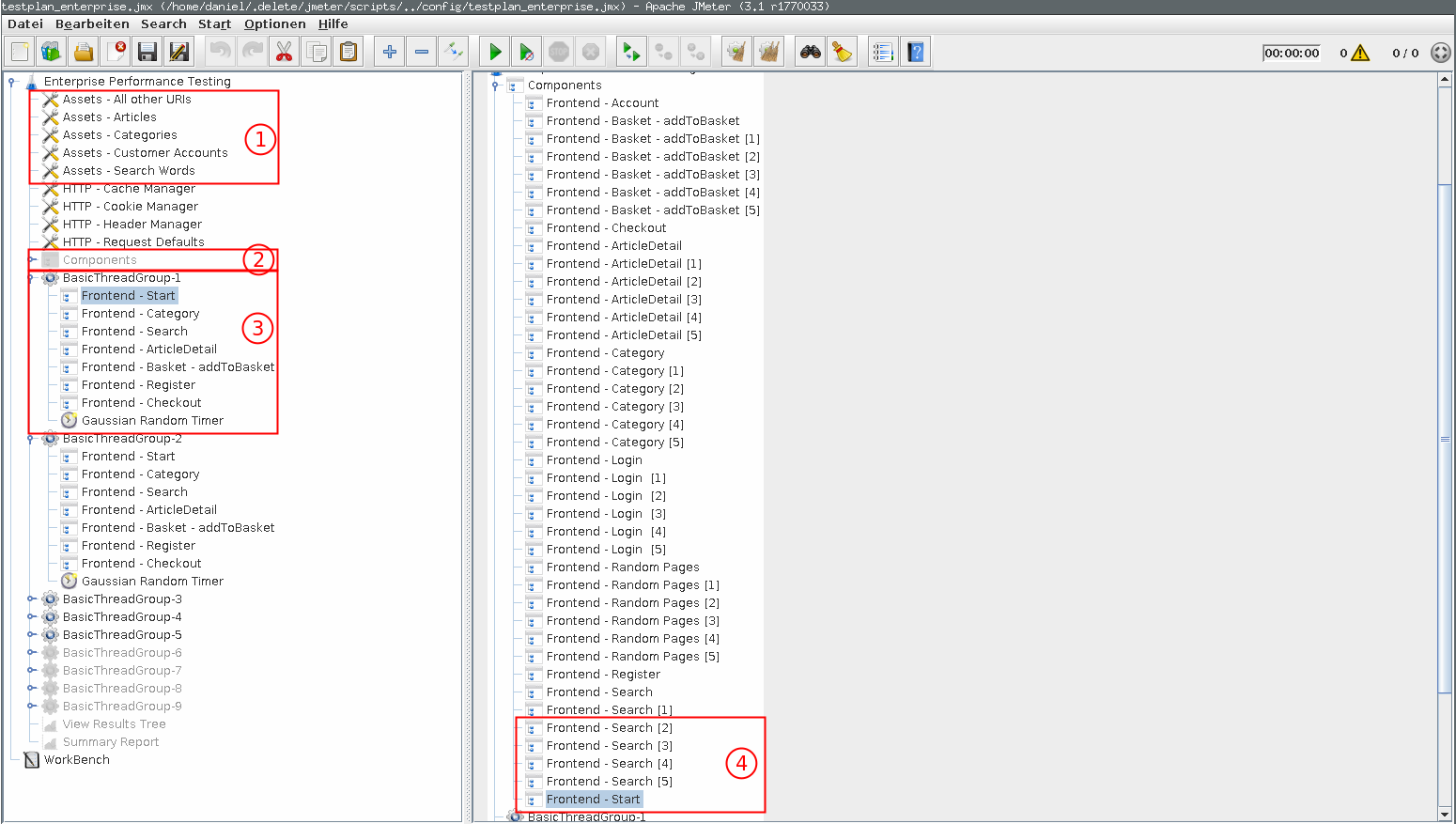The image size is (1456, 824).
Task: Select Frontend - Checkout in right tree
Action: pos(606,228)
